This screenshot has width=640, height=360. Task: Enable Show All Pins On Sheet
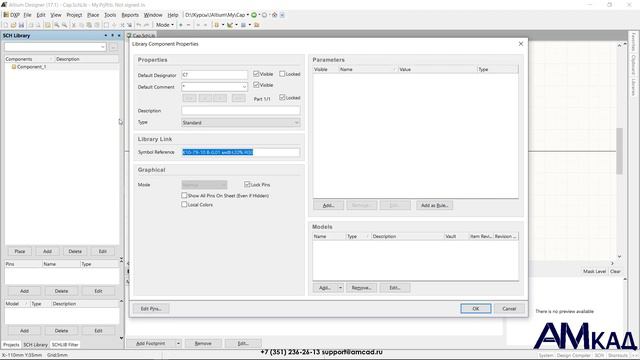click(184, 196)
